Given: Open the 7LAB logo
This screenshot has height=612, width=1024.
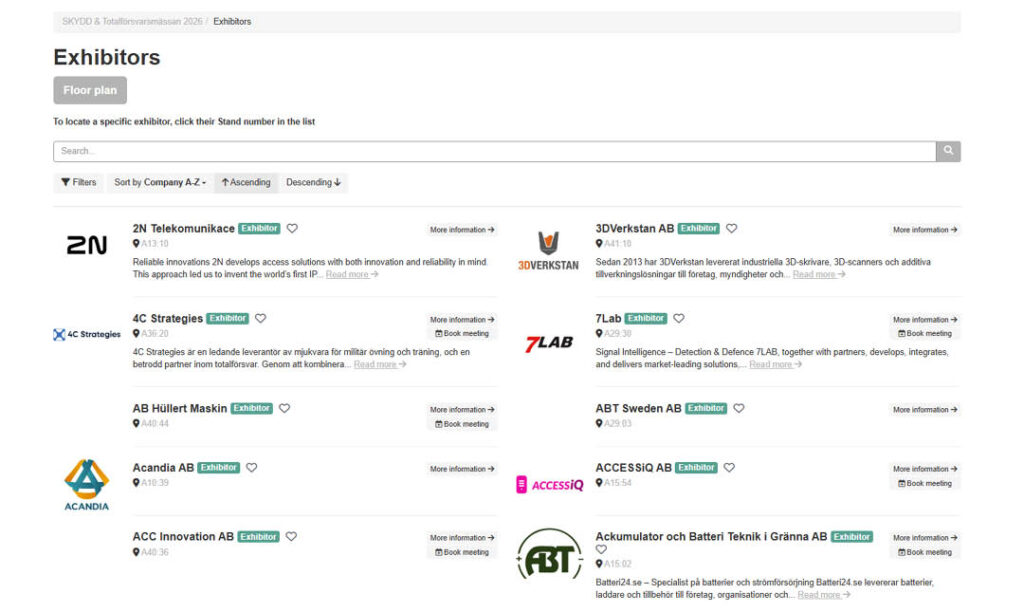Looking at the screenshot, I should pos(549,344).
